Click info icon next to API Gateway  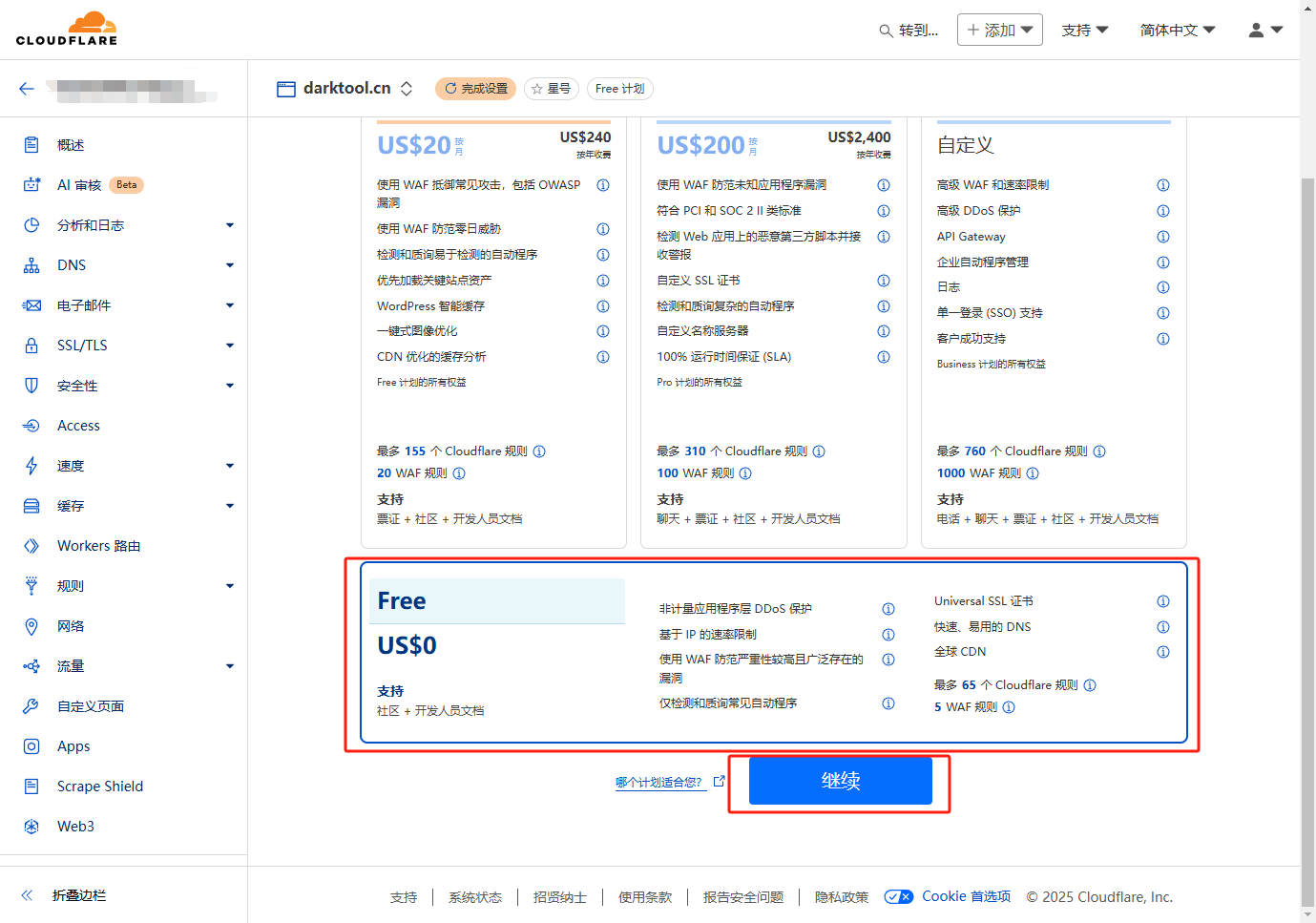pyautogui.click(x=1163, y=237)
